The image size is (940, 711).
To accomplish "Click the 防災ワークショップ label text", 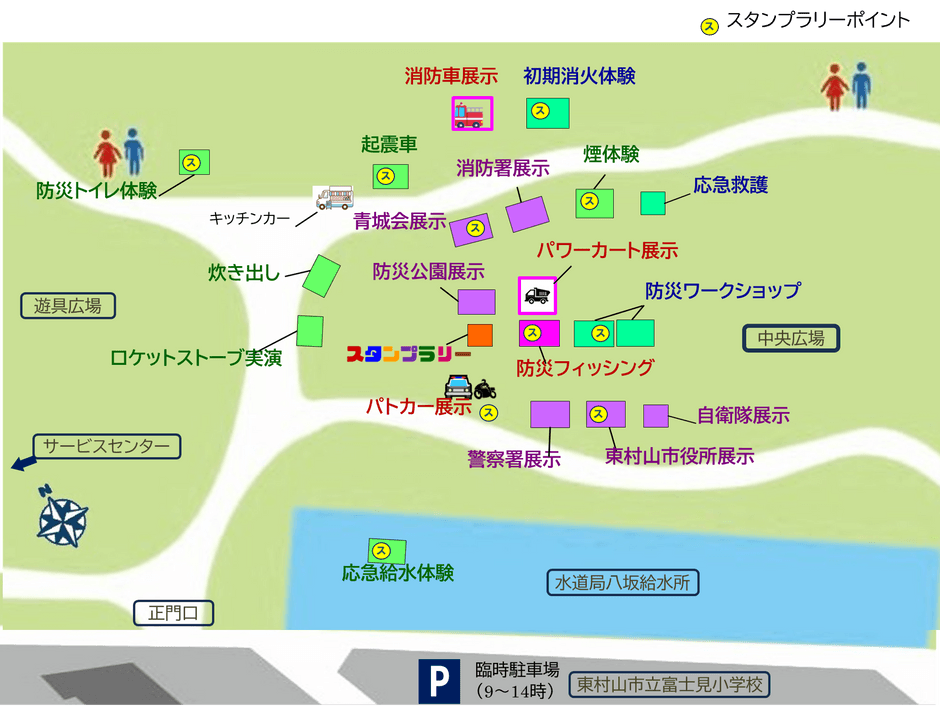I will tap(722, 290).
